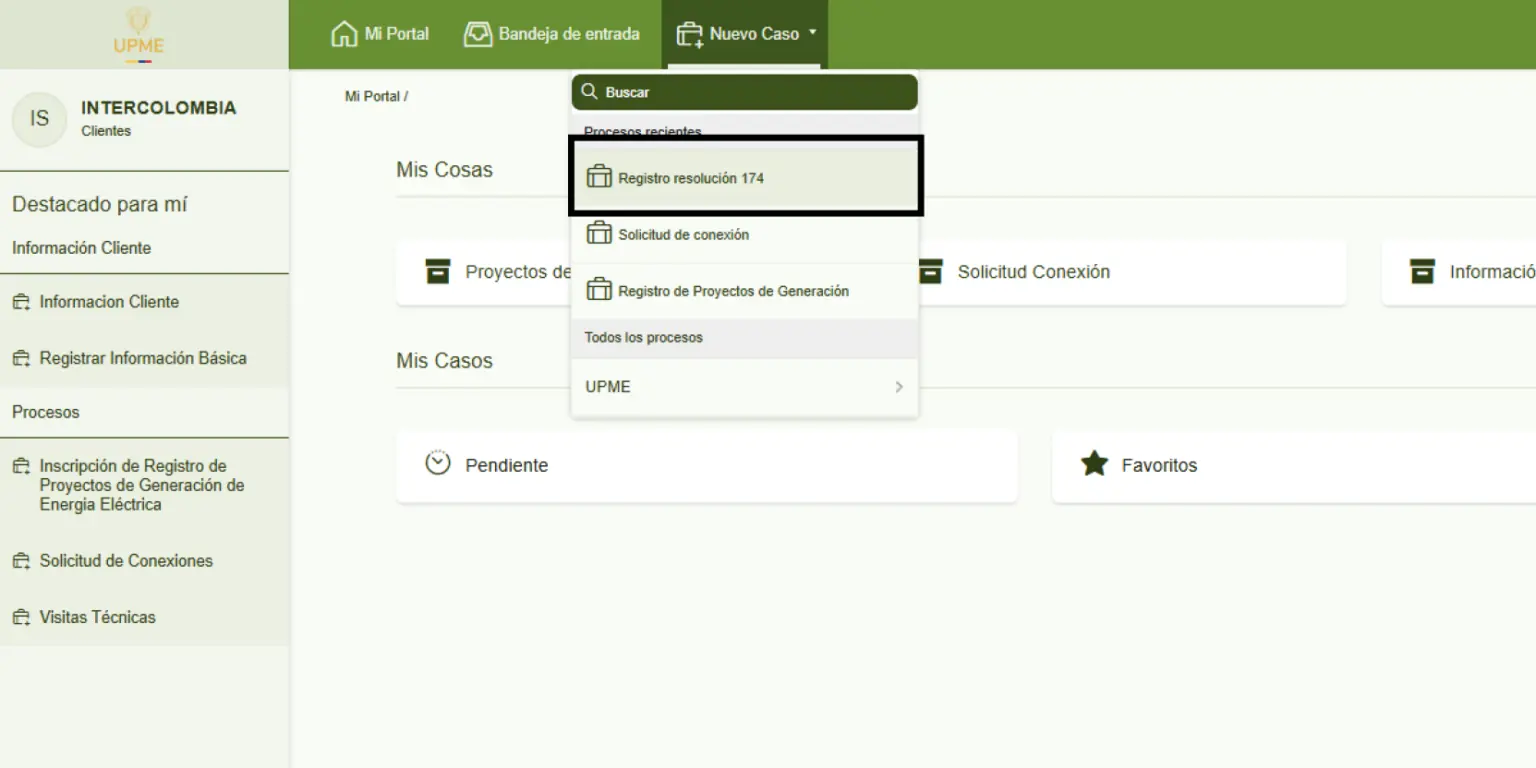Choose Solicitud de conexión from menu
The height and width of the screenshot is (768, 1536).
click(683, 235)
